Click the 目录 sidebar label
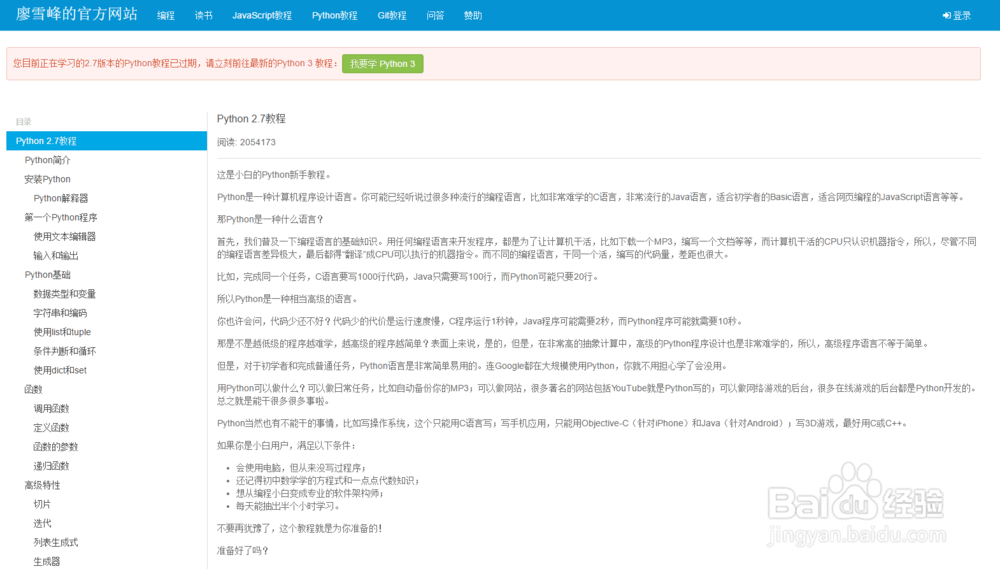Viewport: 1000px width, 569px height. tap(24, 121)
